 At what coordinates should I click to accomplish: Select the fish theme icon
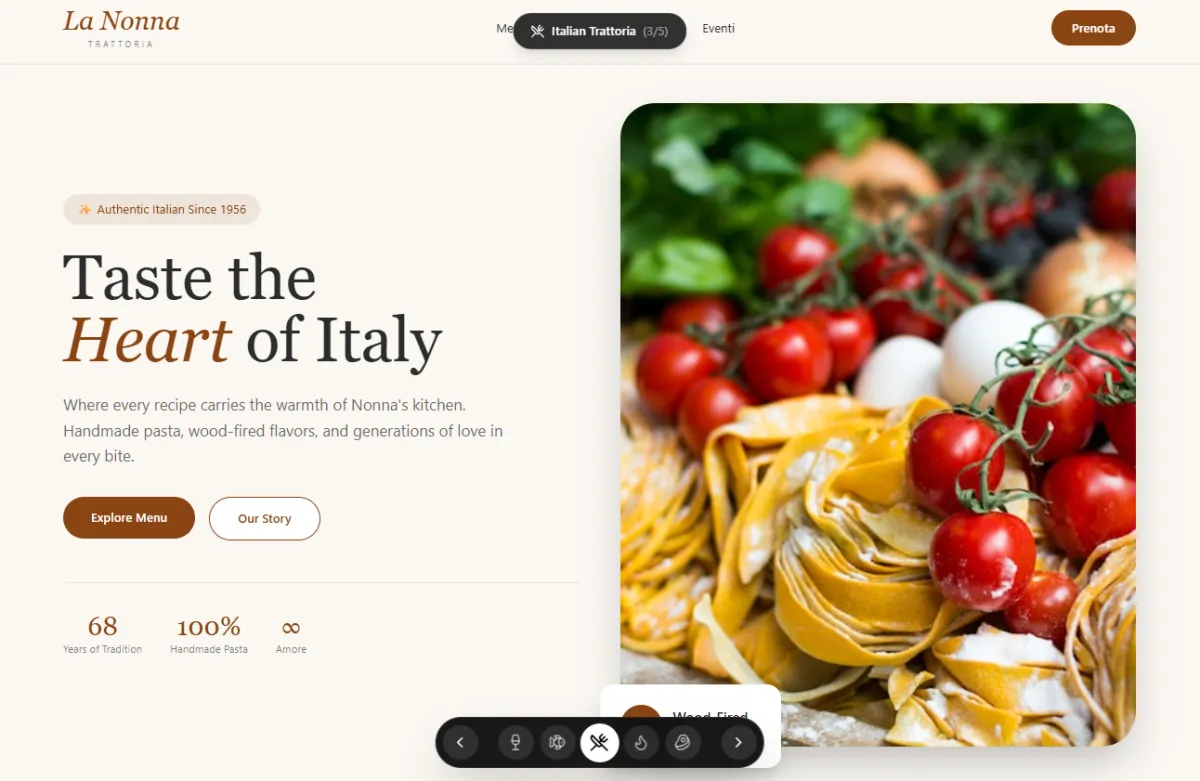click(558, 742)
